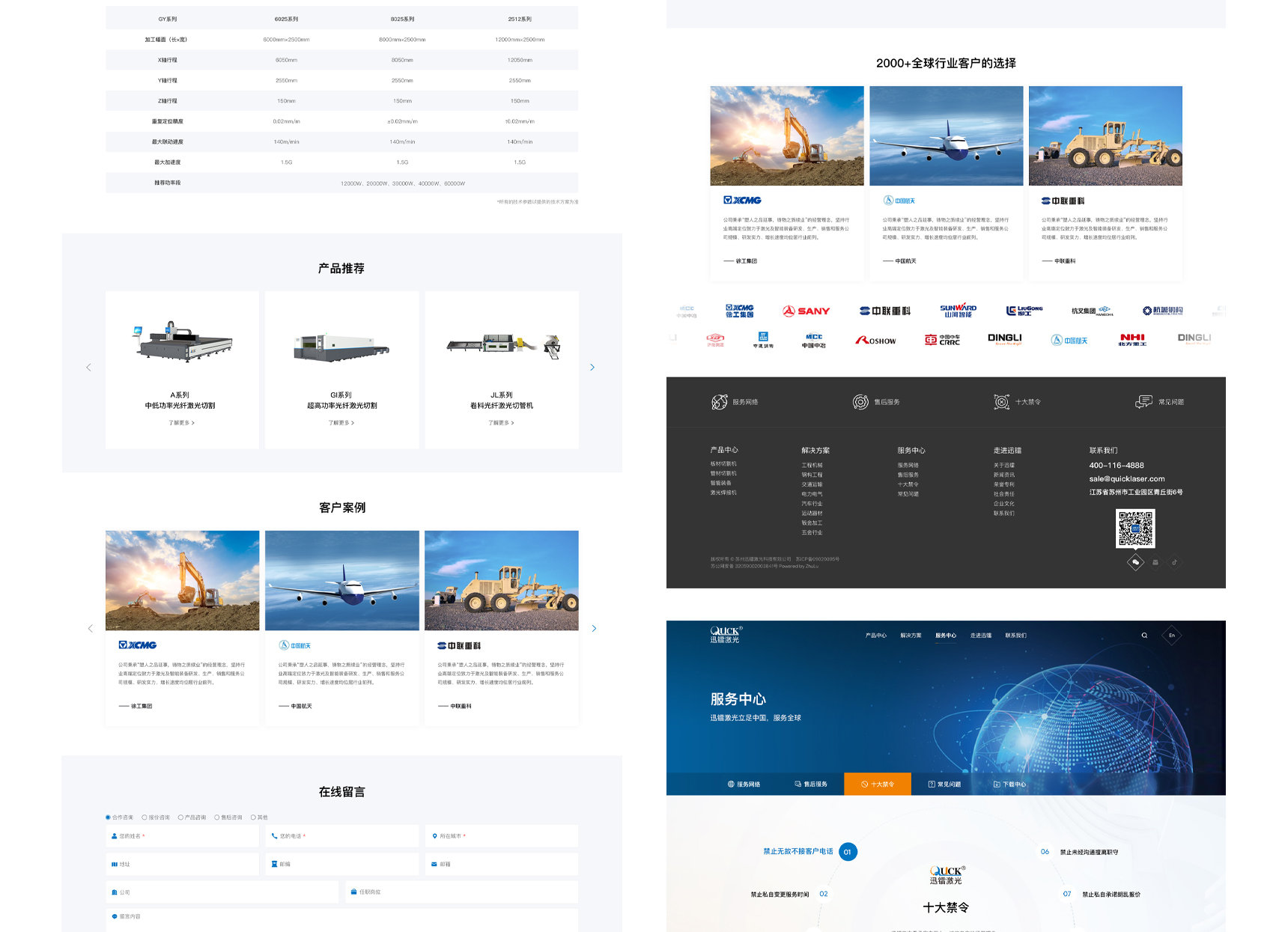Open 联系我们 in the header navigation
This screenshot has width=1288, height=932.
click(1016, 636)
